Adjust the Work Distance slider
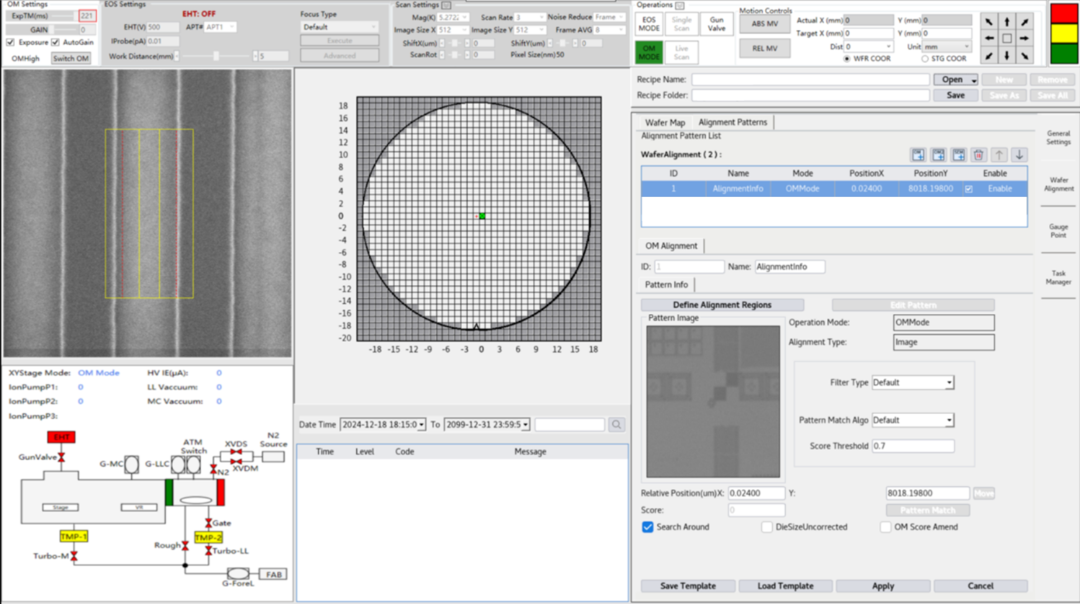This screenshot has height=604, width=1080. [215, 56]
